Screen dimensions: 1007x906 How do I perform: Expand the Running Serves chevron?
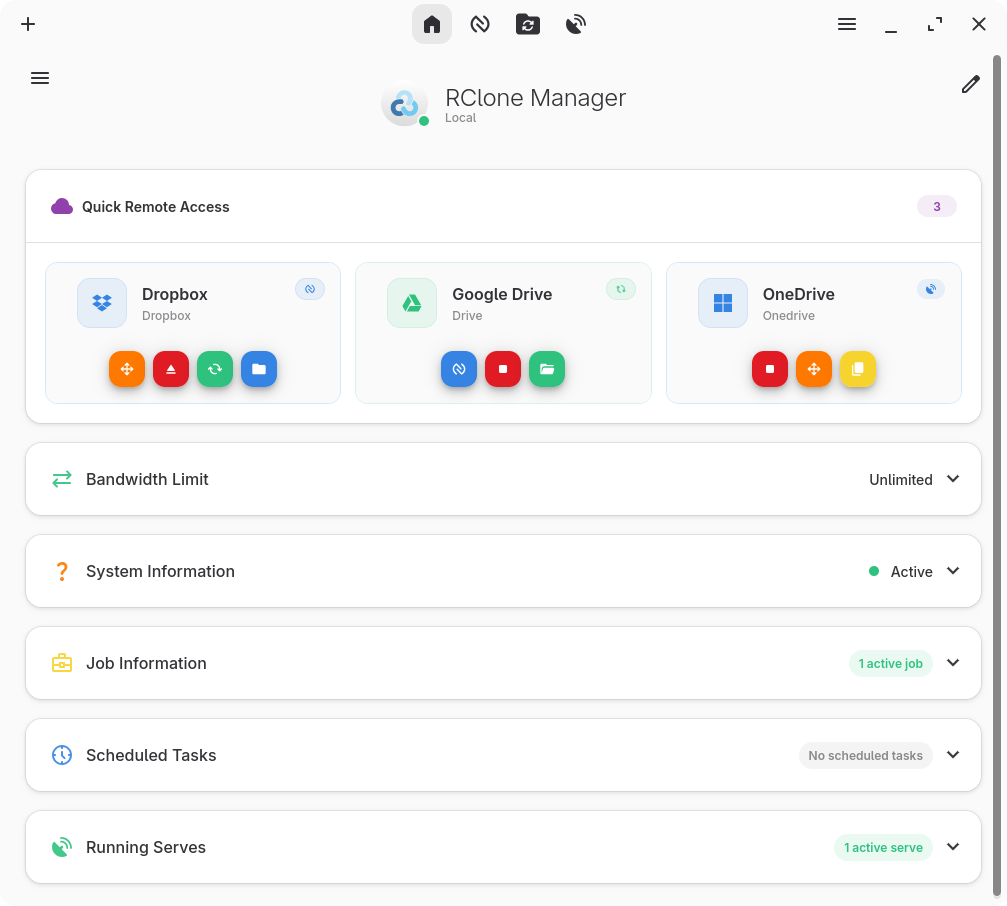coord(953,847)
